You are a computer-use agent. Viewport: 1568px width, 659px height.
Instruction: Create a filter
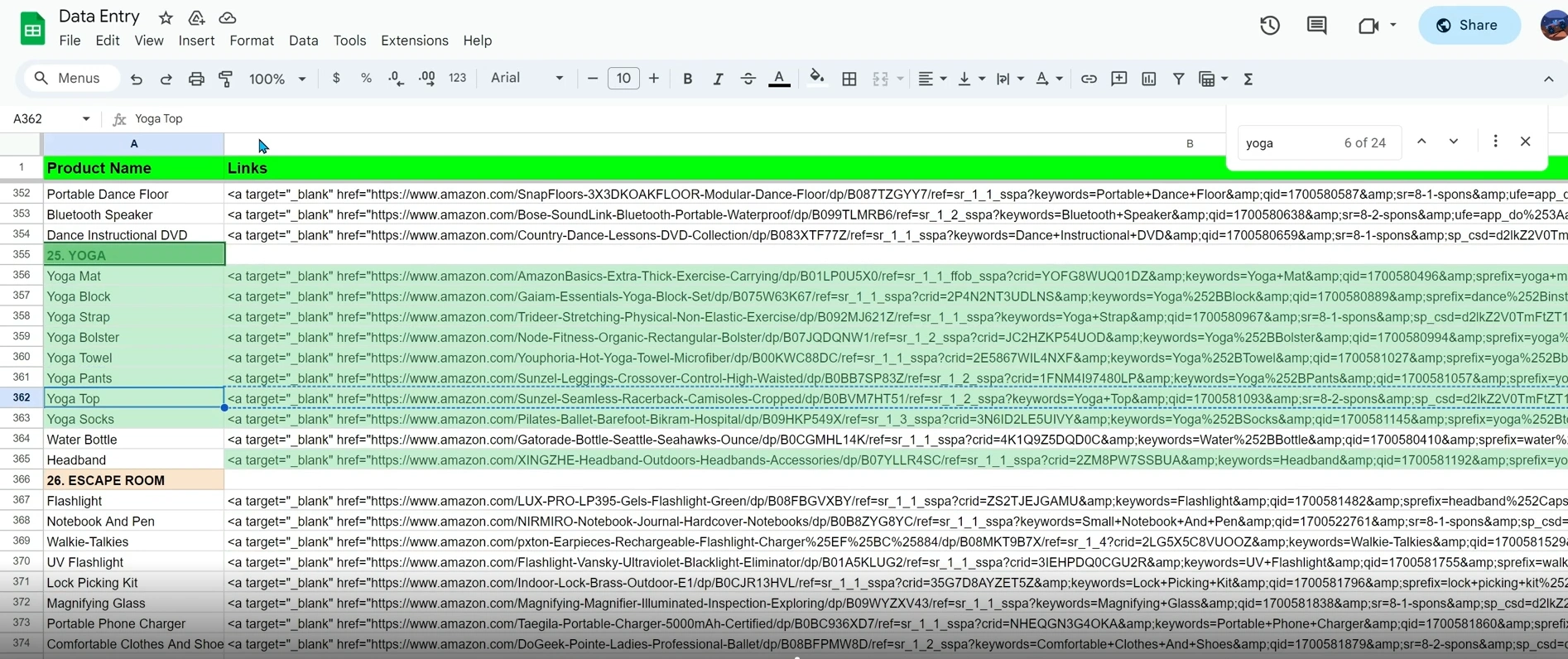1178,79
